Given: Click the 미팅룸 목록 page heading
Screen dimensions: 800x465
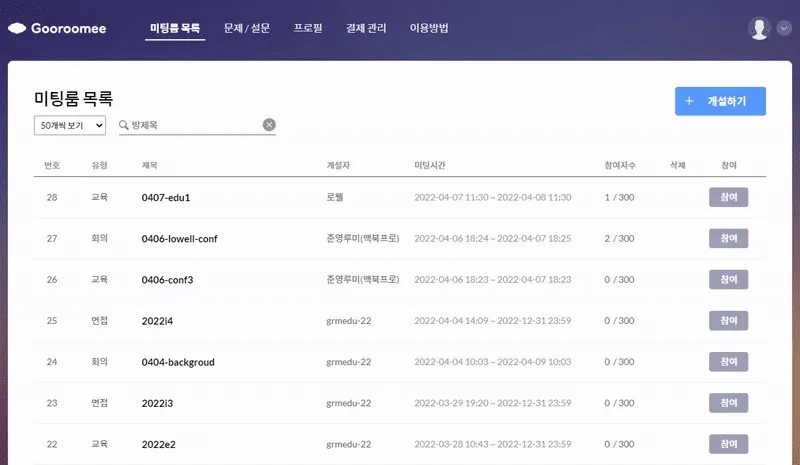Looking at the screenshot, I should pyautogui.click(x=73, y=98).
